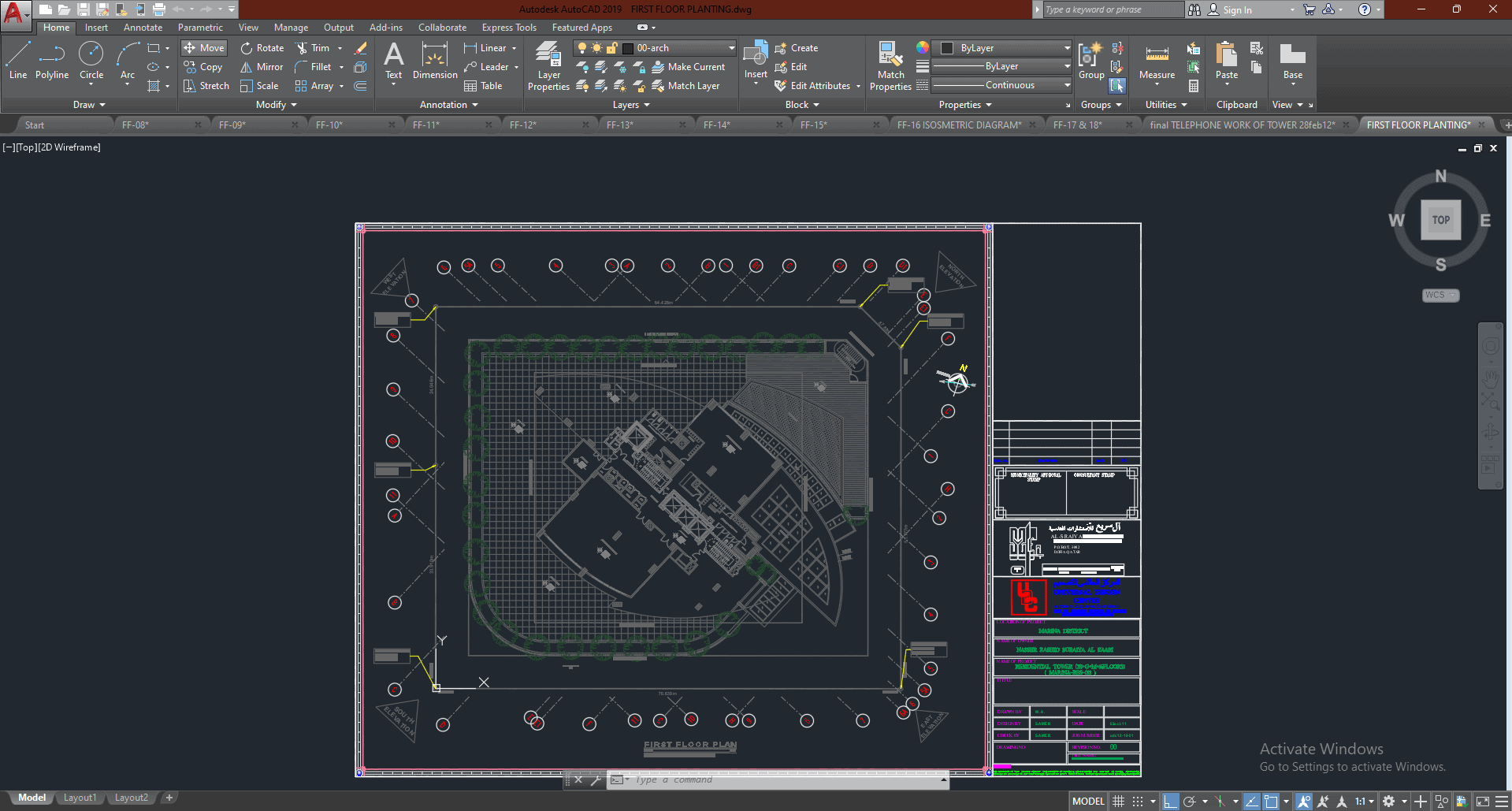This screenshot has height=811, width=1512.
Task: Click the Dimension tool
Action: tap(435, 61)
